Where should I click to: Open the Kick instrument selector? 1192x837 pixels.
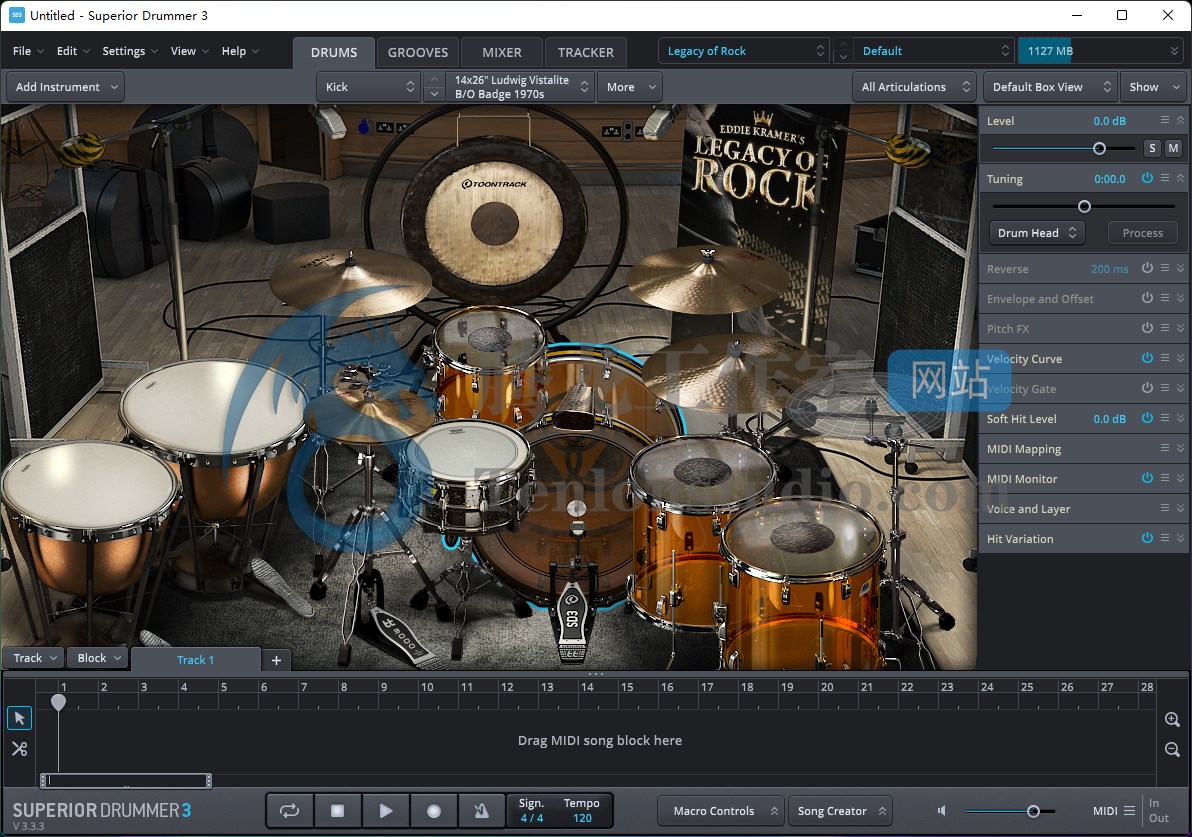point(368,87)
